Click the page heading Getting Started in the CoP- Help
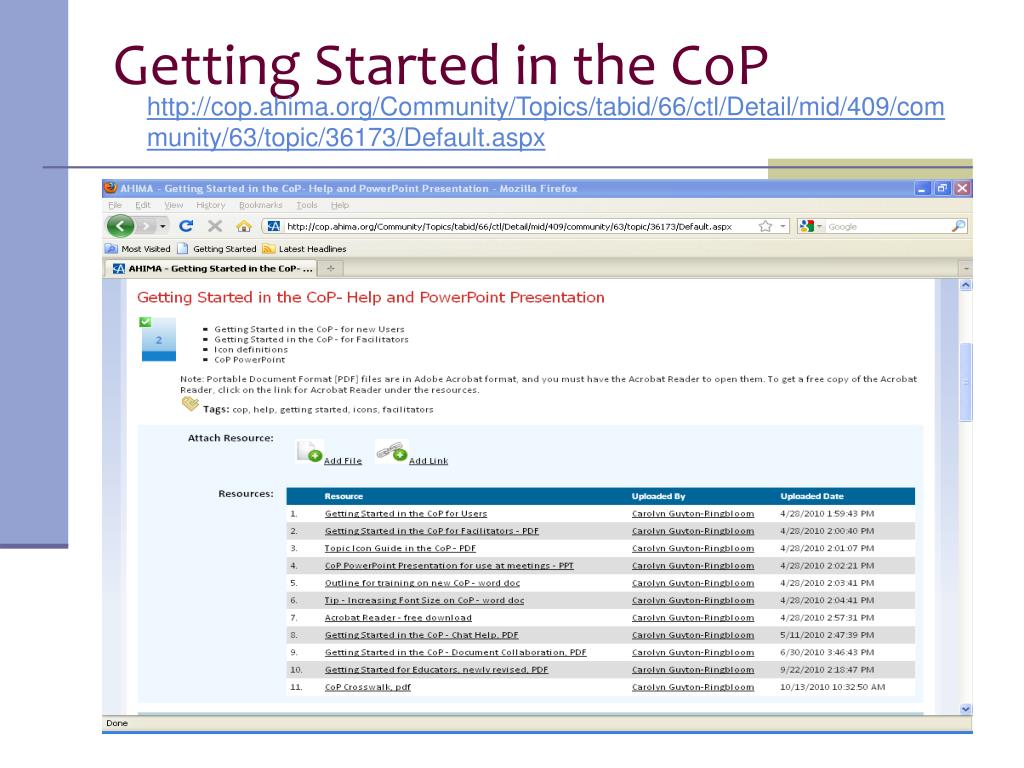Image resolution: width=1024 pixels, height=768 pixels. click(x=370, y=297)
